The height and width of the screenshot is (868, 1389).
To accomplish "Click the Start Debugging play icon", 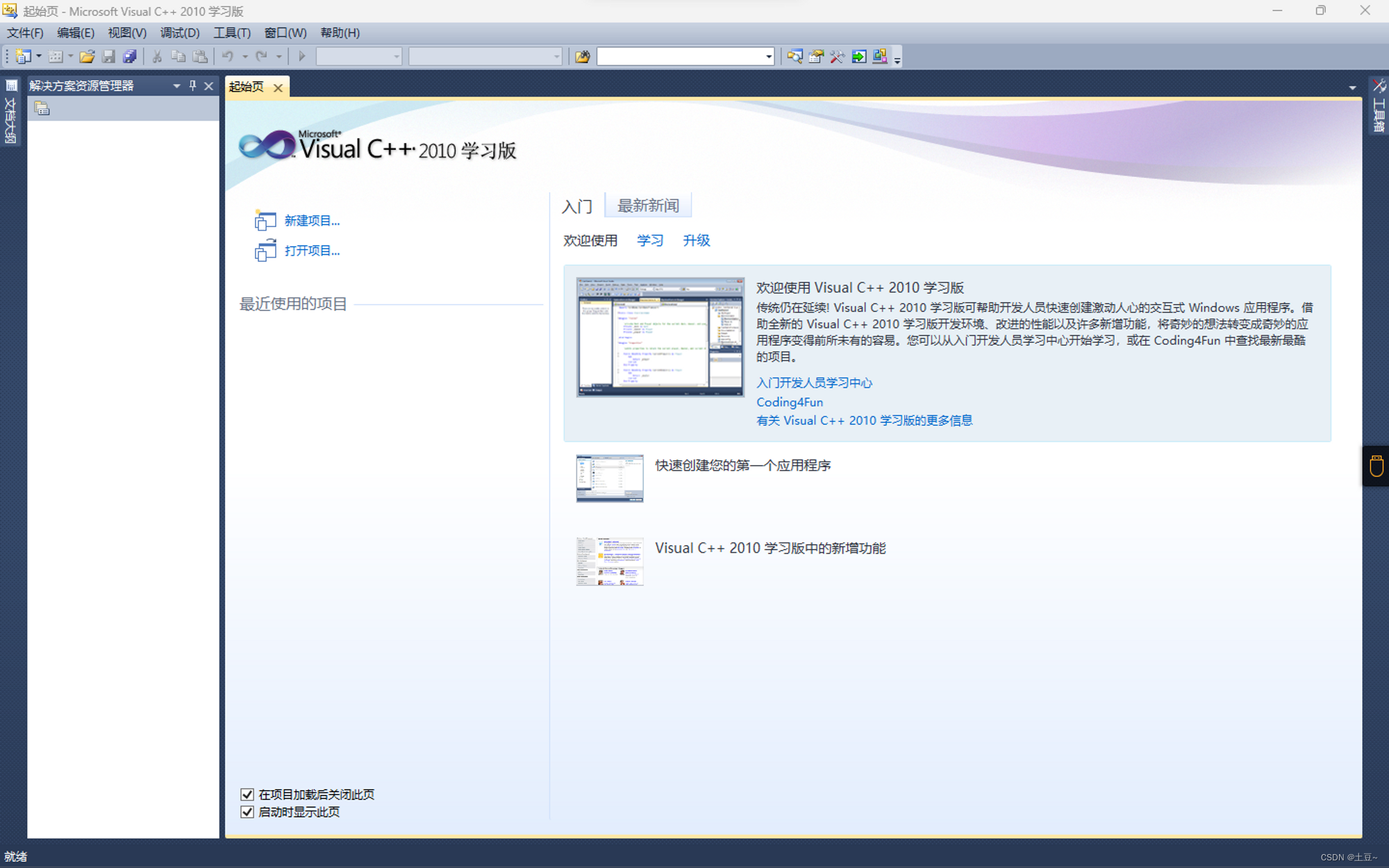I will [302, 56].
